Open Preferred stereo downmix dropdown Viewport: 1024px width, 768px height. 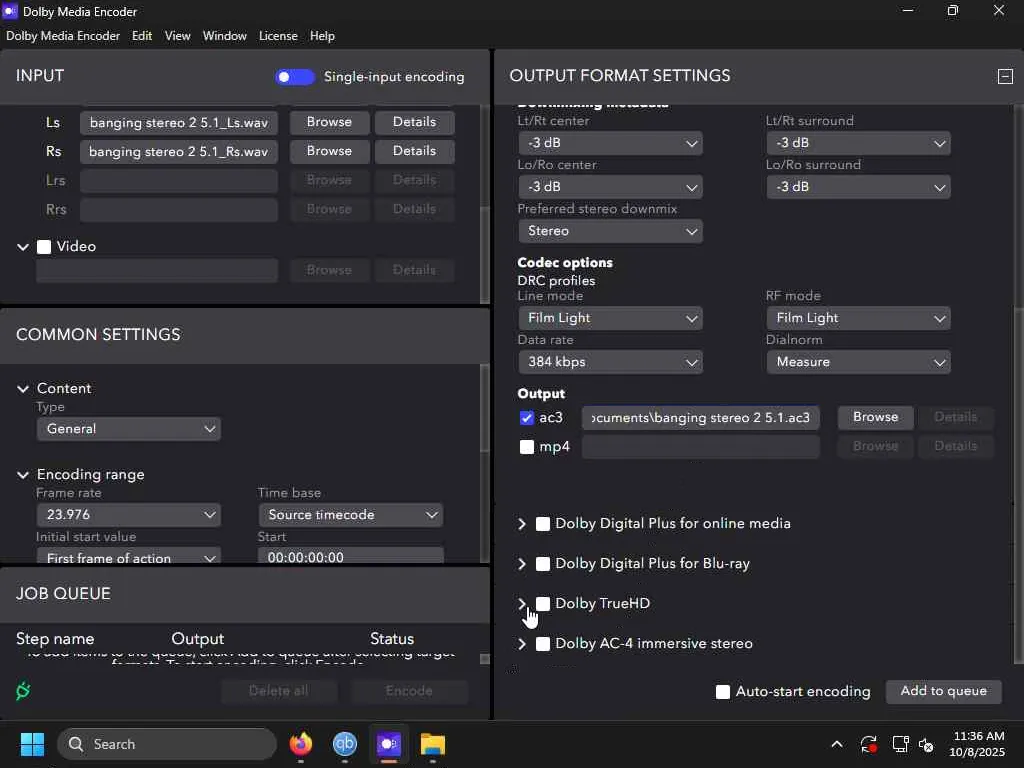(x=611, y=231)
